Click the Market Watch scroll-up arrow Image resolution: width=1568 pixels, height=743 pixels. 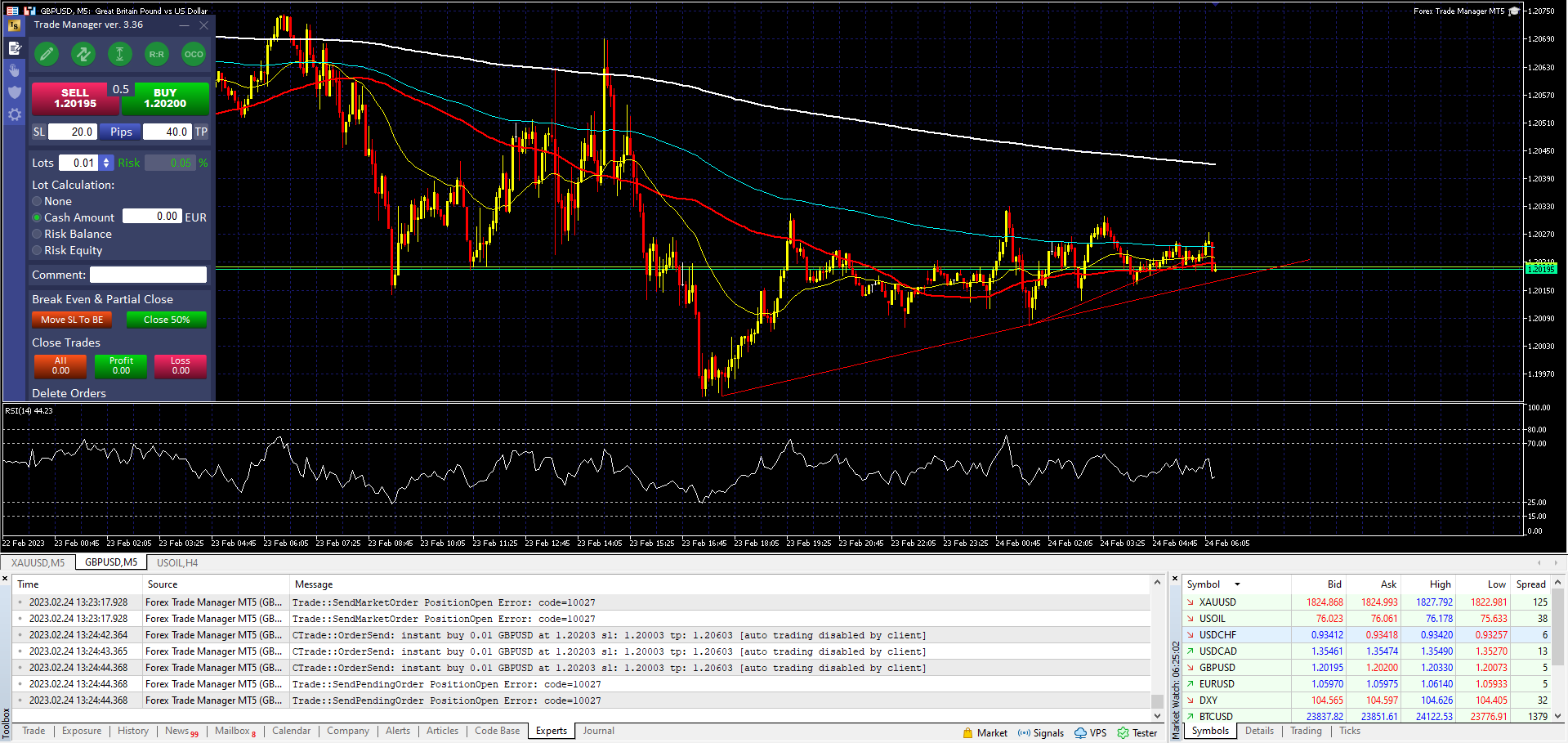click(1558, 583)
